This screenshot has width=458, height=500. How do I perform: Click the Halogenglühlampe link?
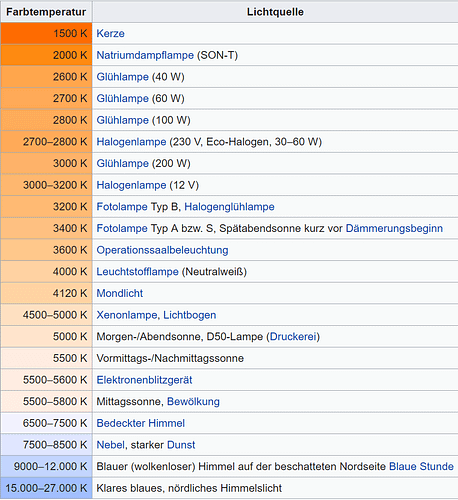click(x=229, y=207)
